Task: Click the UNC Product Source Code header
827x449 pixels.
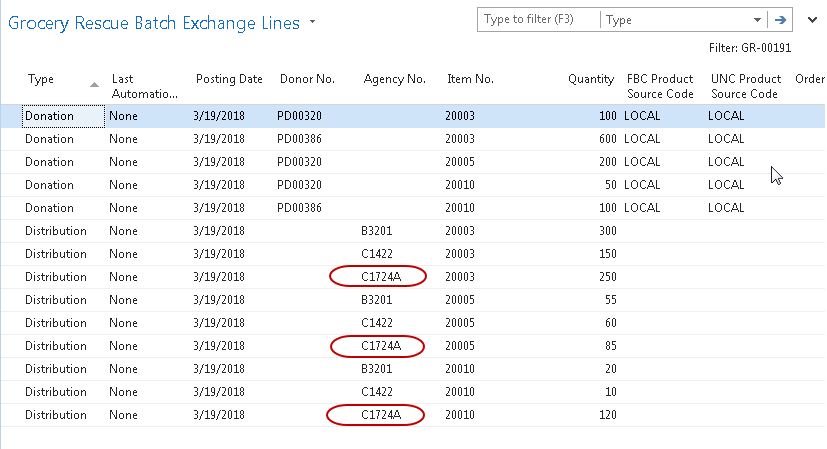Action: (744, 86)
